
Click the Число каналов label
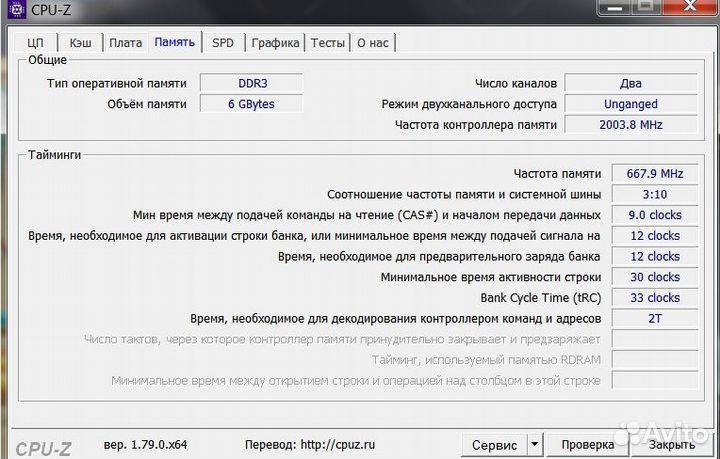click(516, 84)
